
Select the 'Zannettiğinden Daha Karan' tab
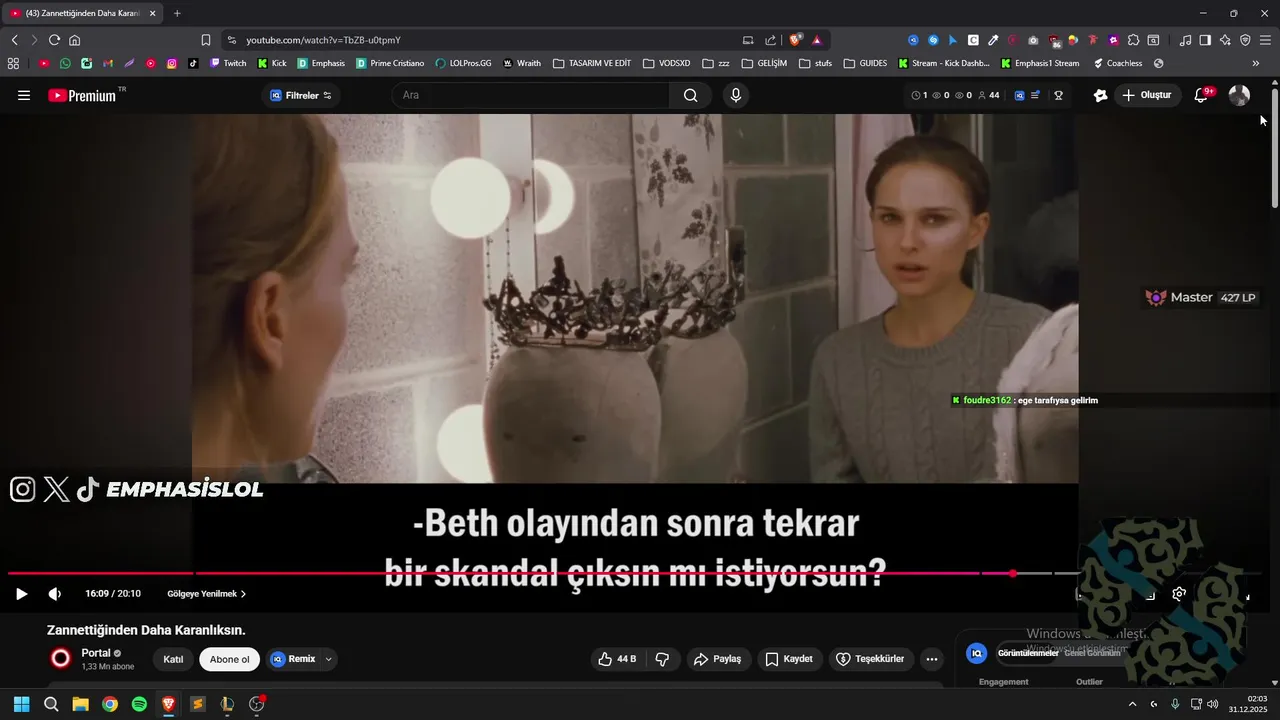(84, 13)
